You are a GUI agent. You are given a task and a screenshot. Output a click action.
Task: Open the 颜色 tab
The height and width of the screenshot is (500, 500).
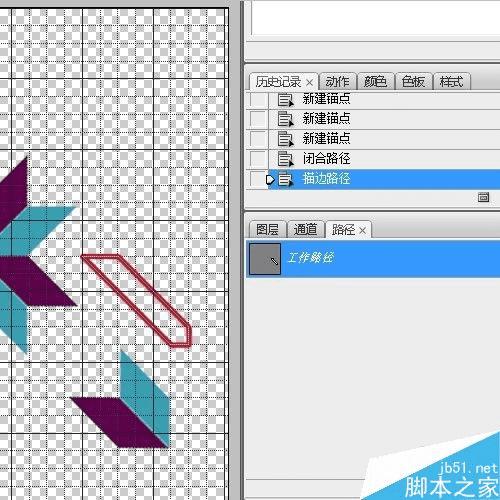[x=375, y=82]
